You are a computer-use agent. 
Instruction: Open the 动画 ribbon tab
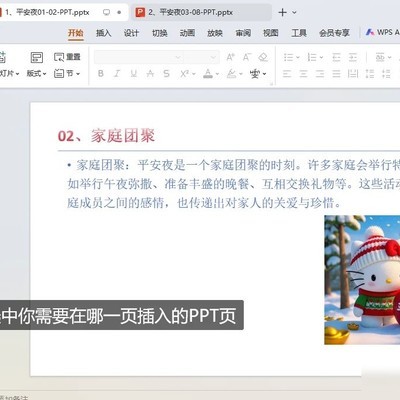click(187, 33)
